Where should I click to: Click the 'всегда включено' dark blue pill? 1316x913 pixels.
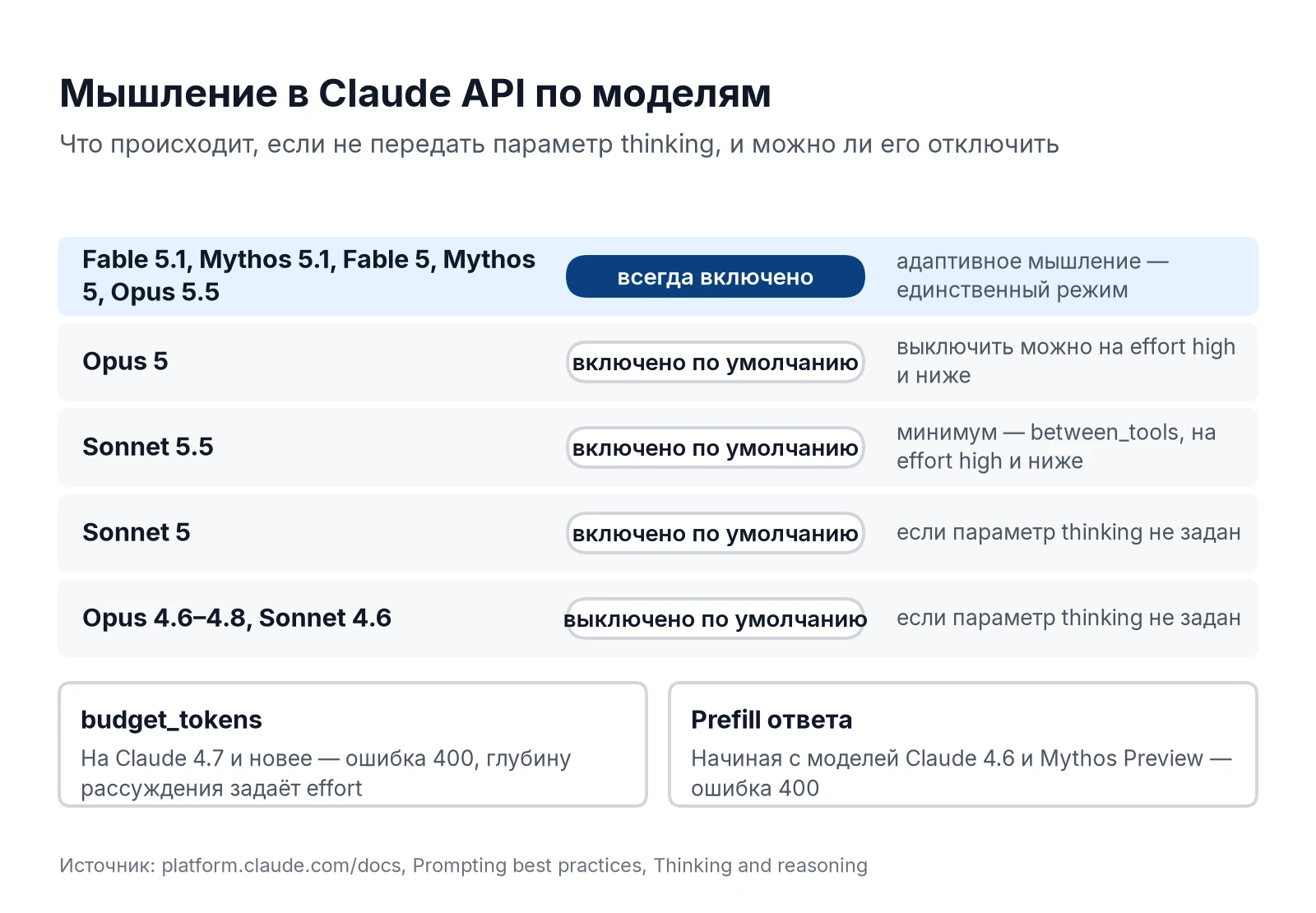pos(716,276)
